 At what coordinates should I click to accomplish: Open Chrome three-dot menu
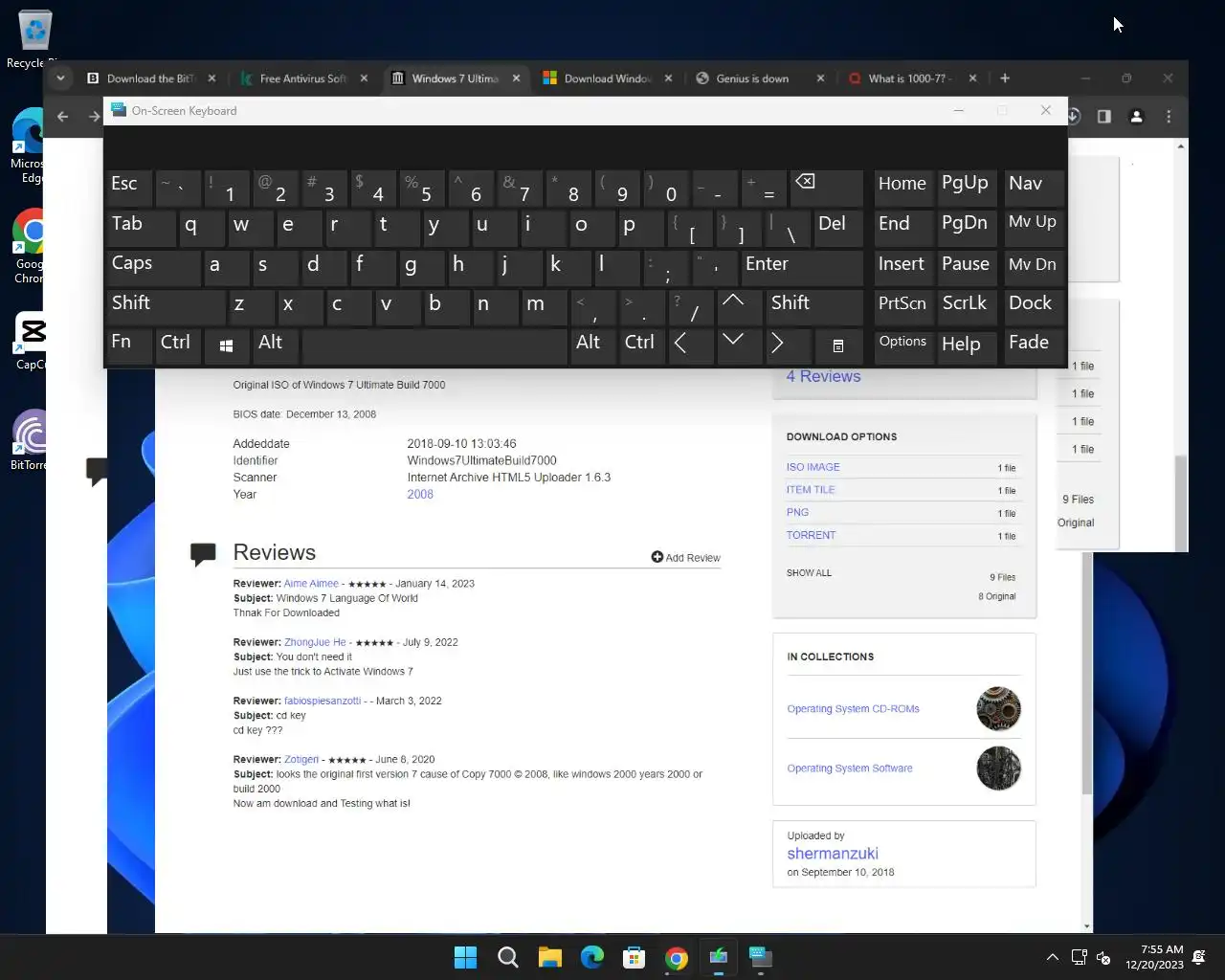(x=1169, y=116)
